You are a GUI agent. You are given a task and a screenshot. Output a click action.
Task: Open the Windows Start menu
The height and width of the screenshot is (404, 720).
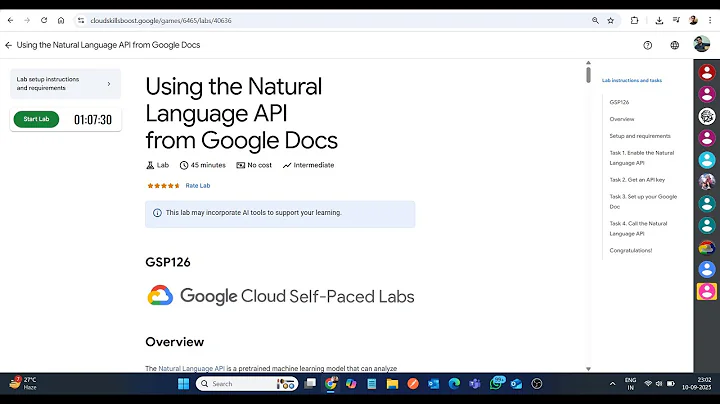183,384
